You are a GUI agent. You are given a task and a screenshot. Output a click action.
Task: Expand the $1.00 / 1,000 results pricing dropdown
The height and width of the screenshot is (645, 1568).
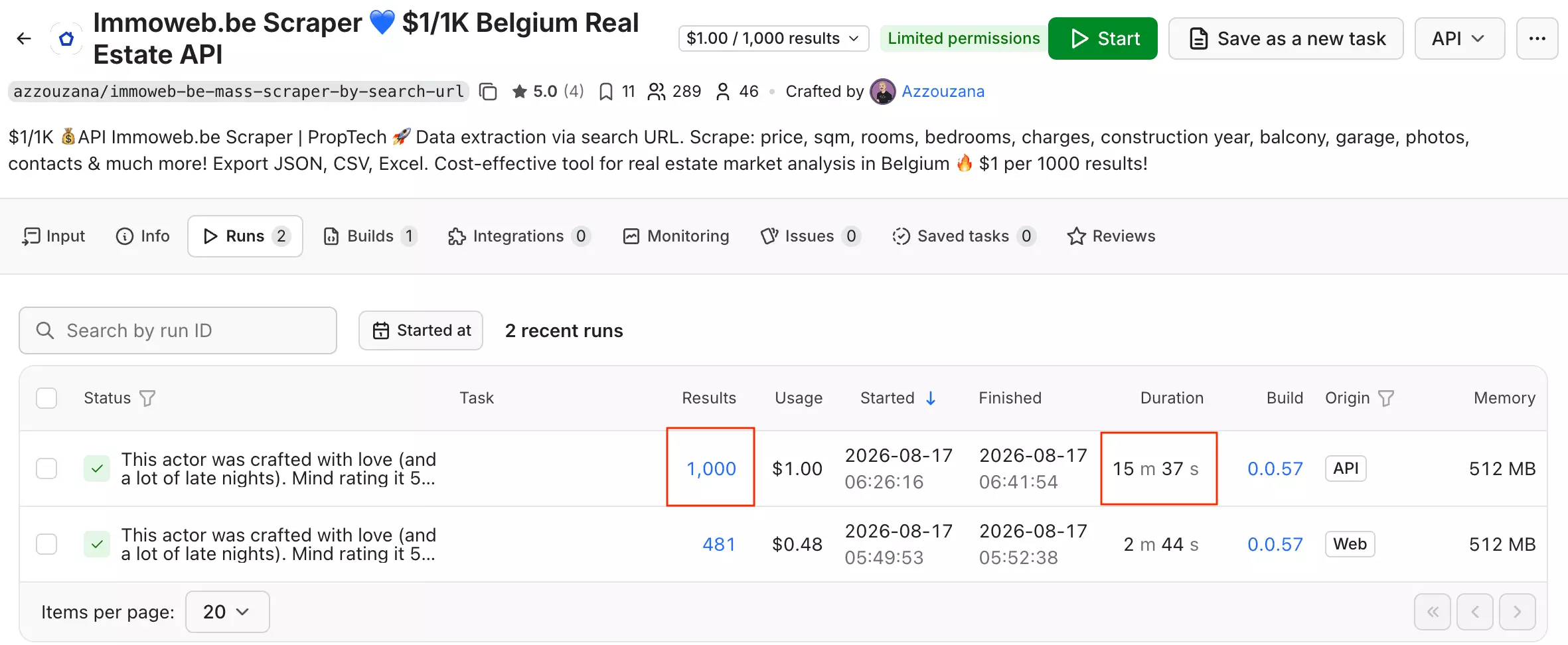pos(773,38)
